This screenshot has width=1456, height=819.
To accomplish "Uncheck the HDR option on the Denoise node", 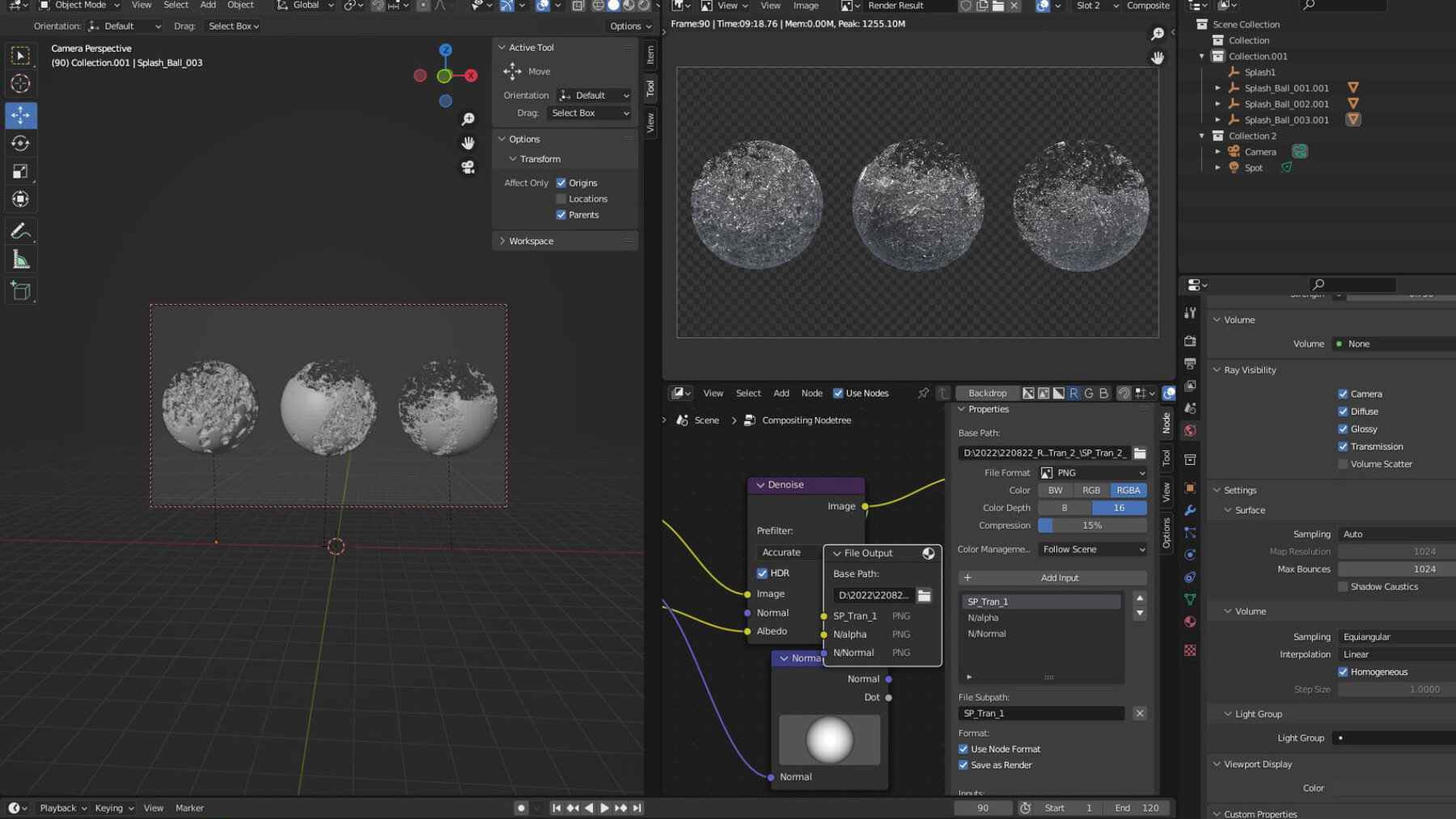I will click(x=762, y=572).
